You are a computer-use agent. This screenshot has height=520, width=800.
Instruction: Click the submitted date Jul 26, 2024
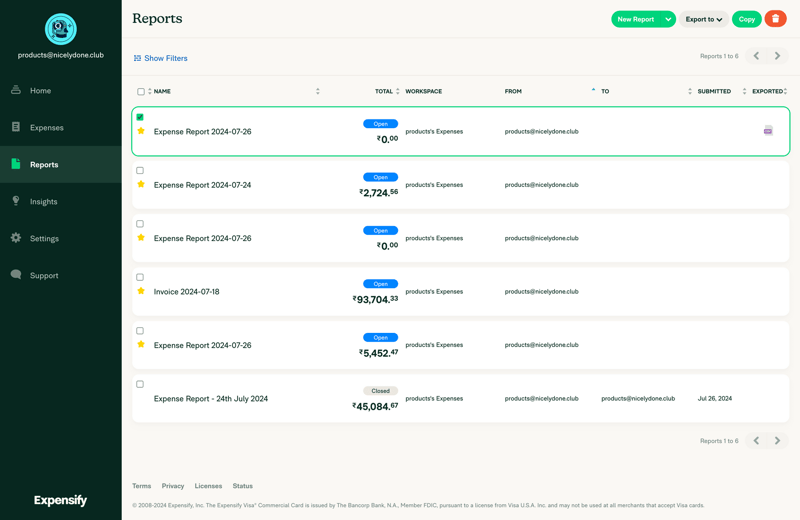[x=714, y=399]
